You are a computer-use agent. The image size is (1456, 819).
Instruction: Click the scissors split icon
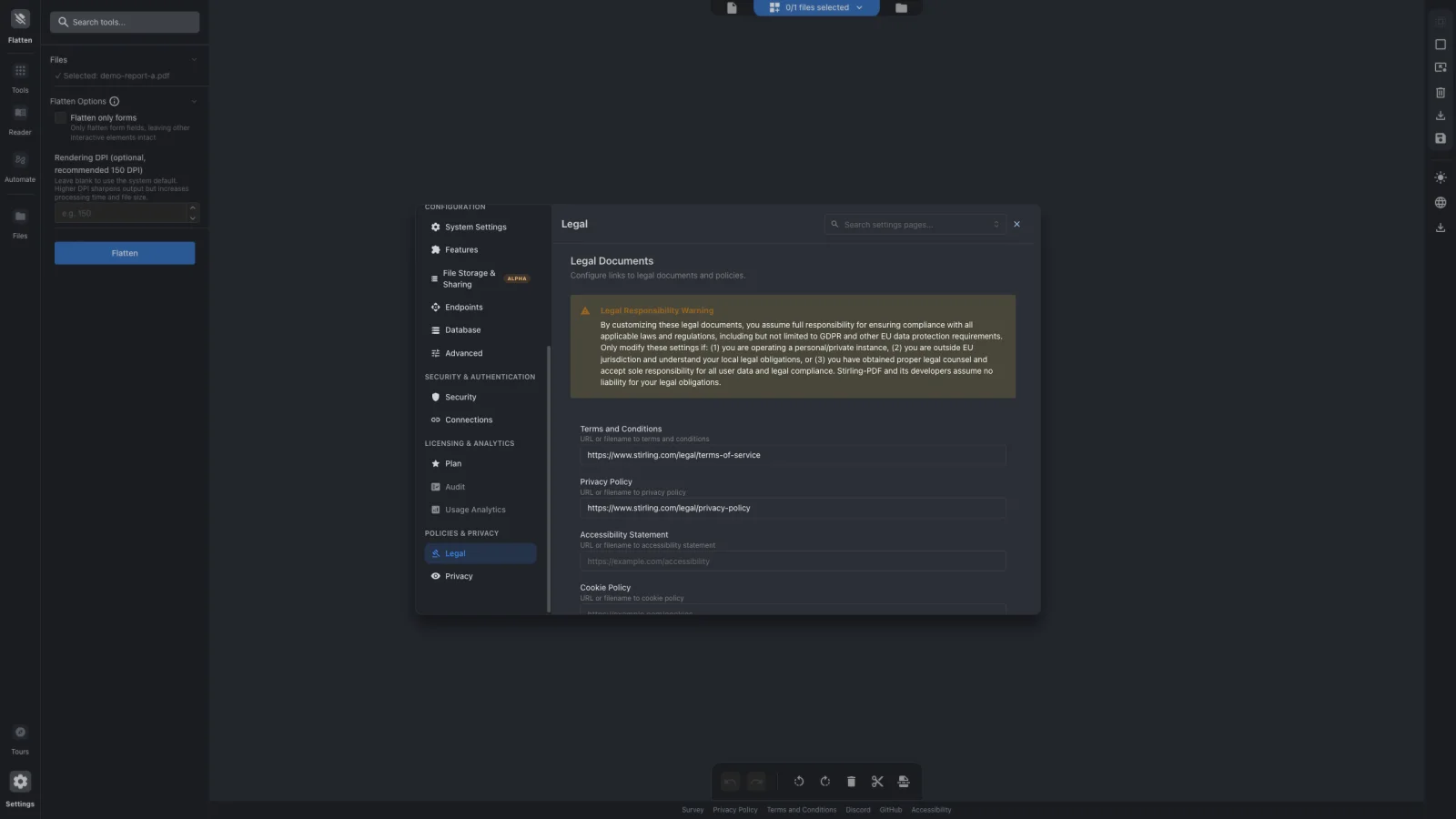(877, 782)
